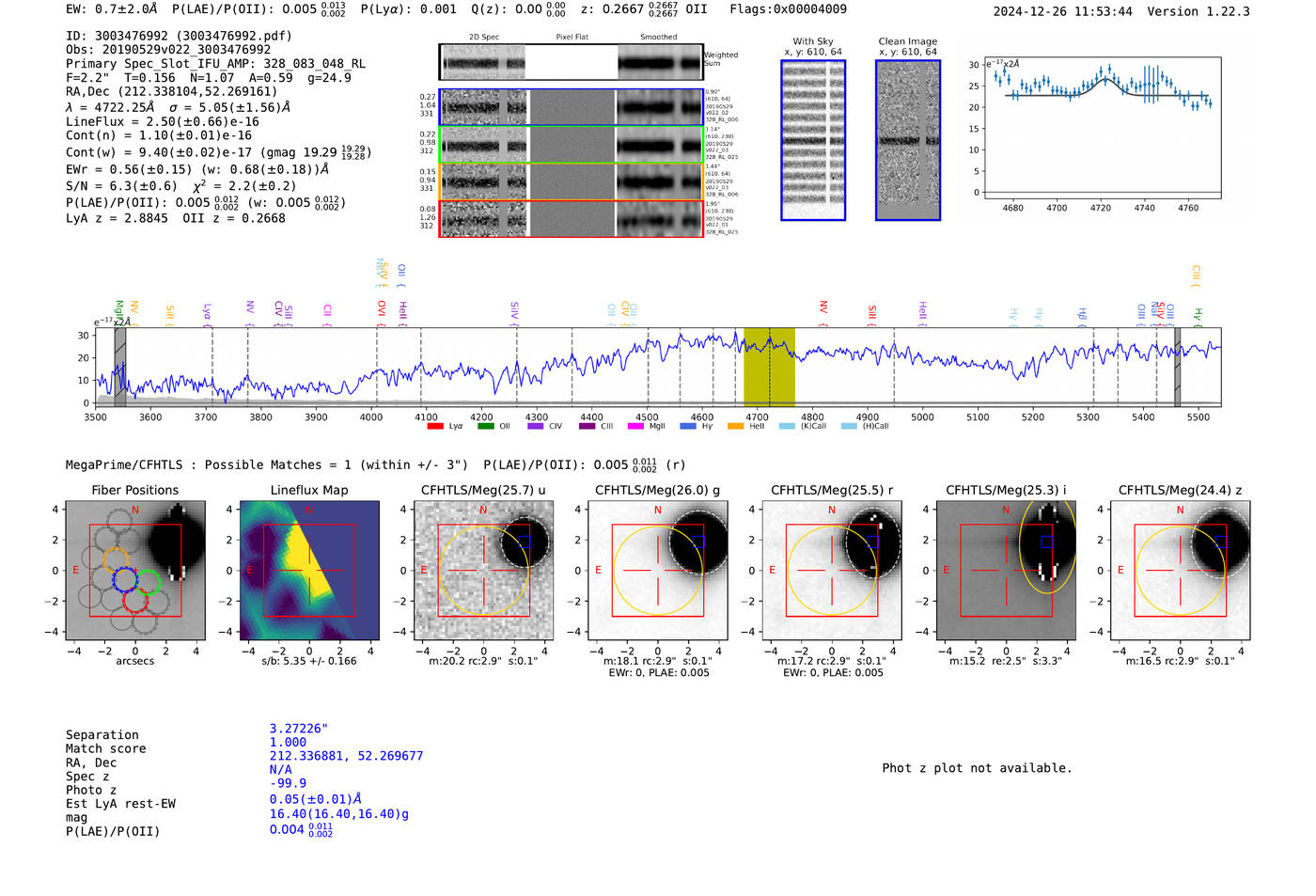Open the Fiber Positions cutout image

pos(135,571)
